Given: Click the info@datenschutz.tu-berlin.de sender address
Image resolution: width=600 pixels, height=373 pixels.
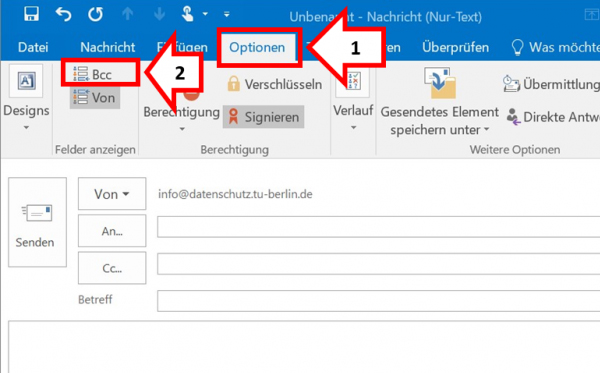Looking at the screenshot, I should [235, 194].
